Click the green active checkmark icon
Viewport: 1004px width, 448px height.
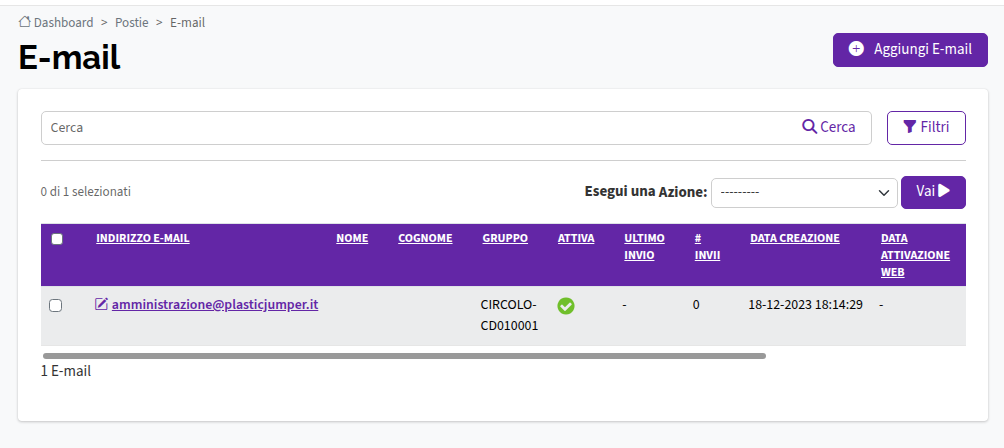566,306
